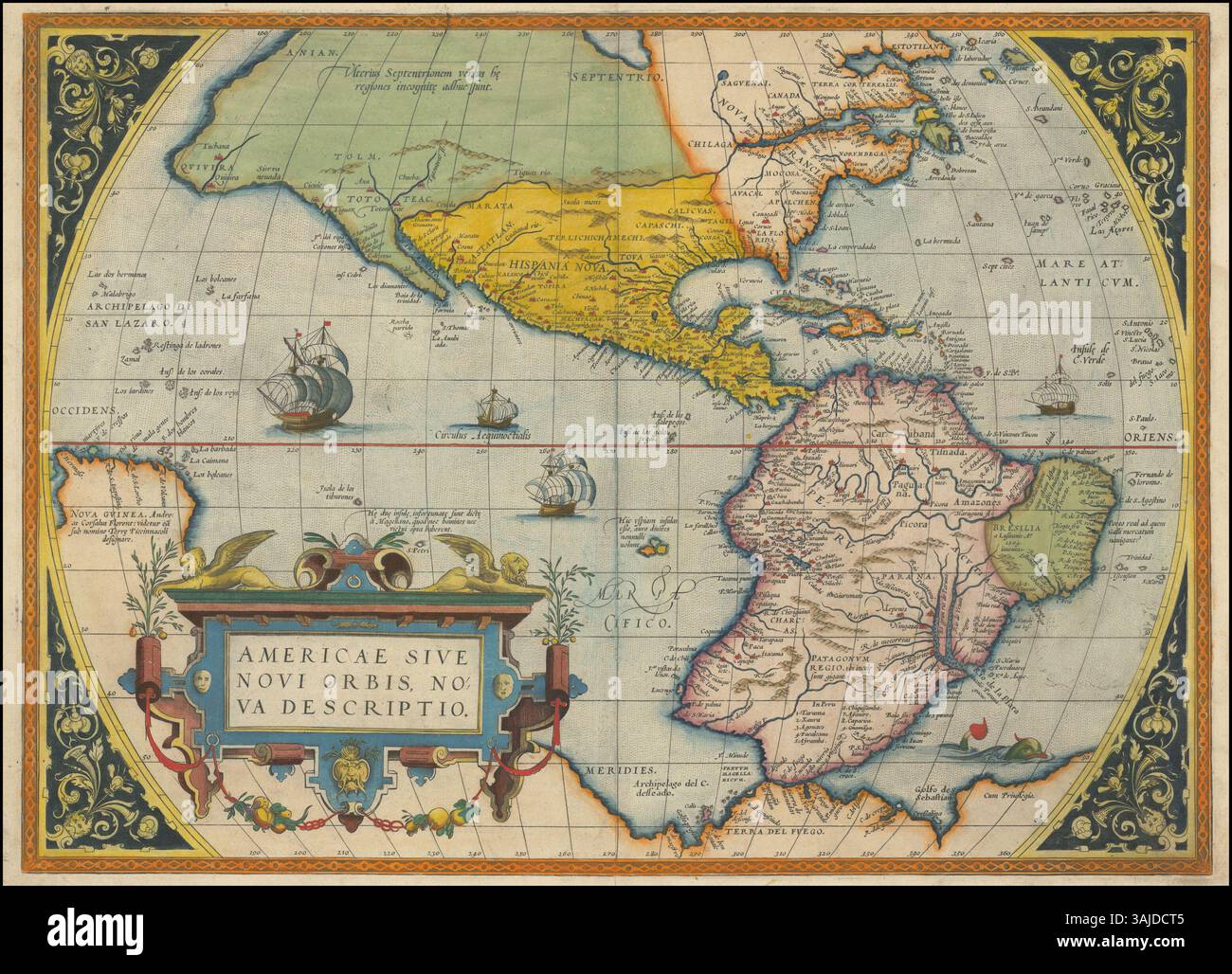Viewport: 1232px width, 974px height.
Task: Point to the 'TERRA DEL FVEGO' label
Action: pyautogui.click(x=775, y=830)
